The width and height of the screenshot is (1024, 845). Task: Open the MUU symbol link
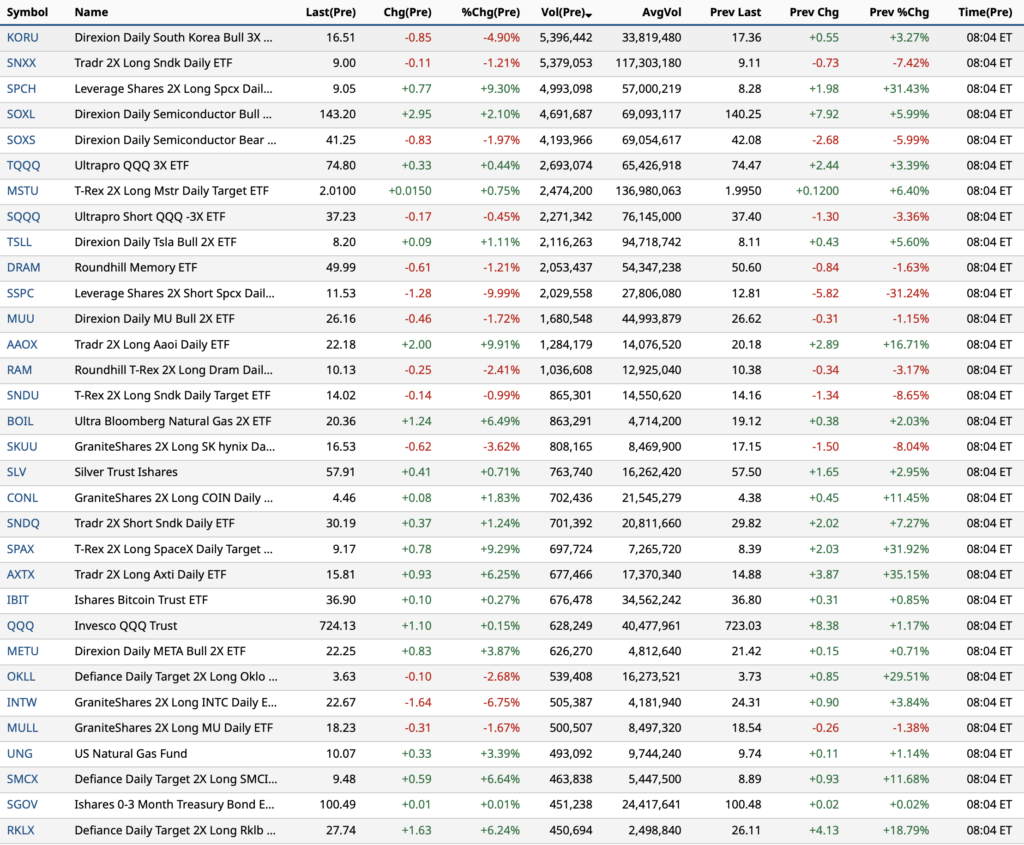[x=21, y=319]
